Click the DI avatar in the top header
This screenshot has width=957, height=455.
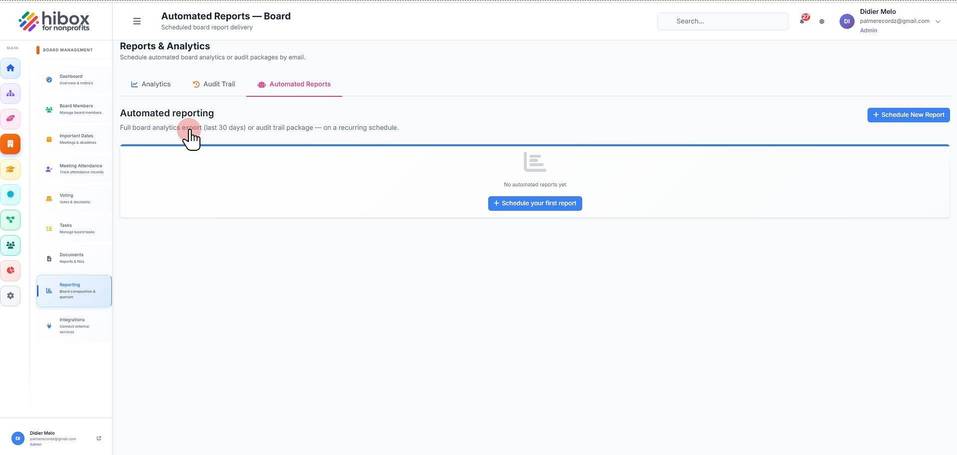tap(847, 21)
